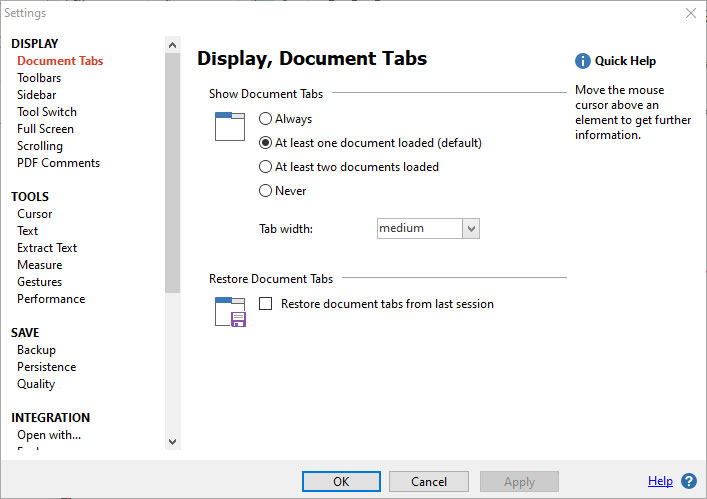Click the Quick Help info icon
The image size is (707, 499).
pyautogui.click(x=583, y=61)
